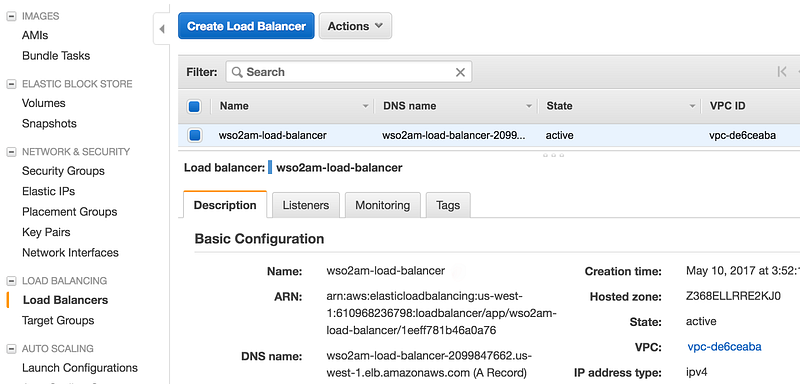Toggle the select-all checkbox in header
The image size is (800, 384).
coord(194,107)
